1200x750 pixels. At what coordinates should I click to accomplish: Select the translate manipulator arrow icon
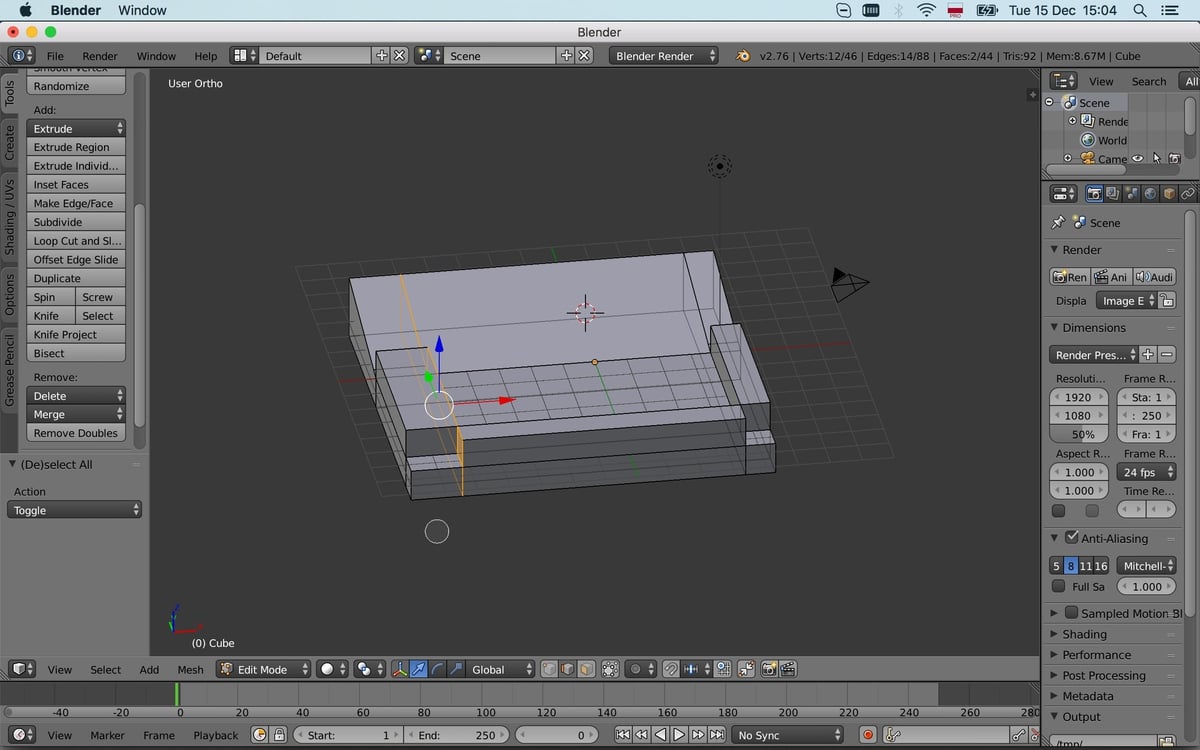click(x=418, y=668)
